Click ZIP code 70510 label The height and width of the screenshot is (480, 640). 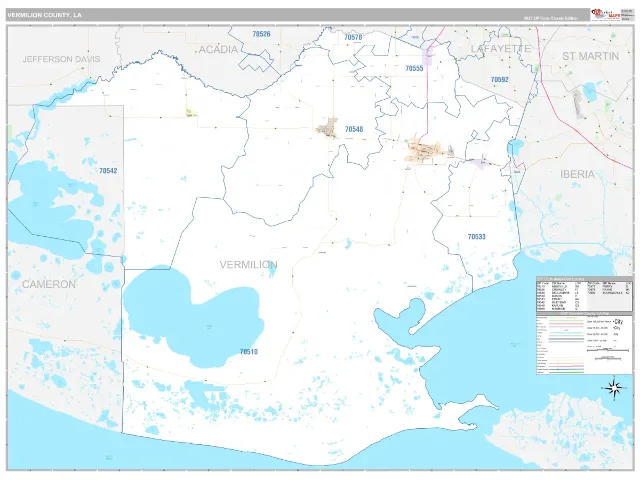point(249,351)
